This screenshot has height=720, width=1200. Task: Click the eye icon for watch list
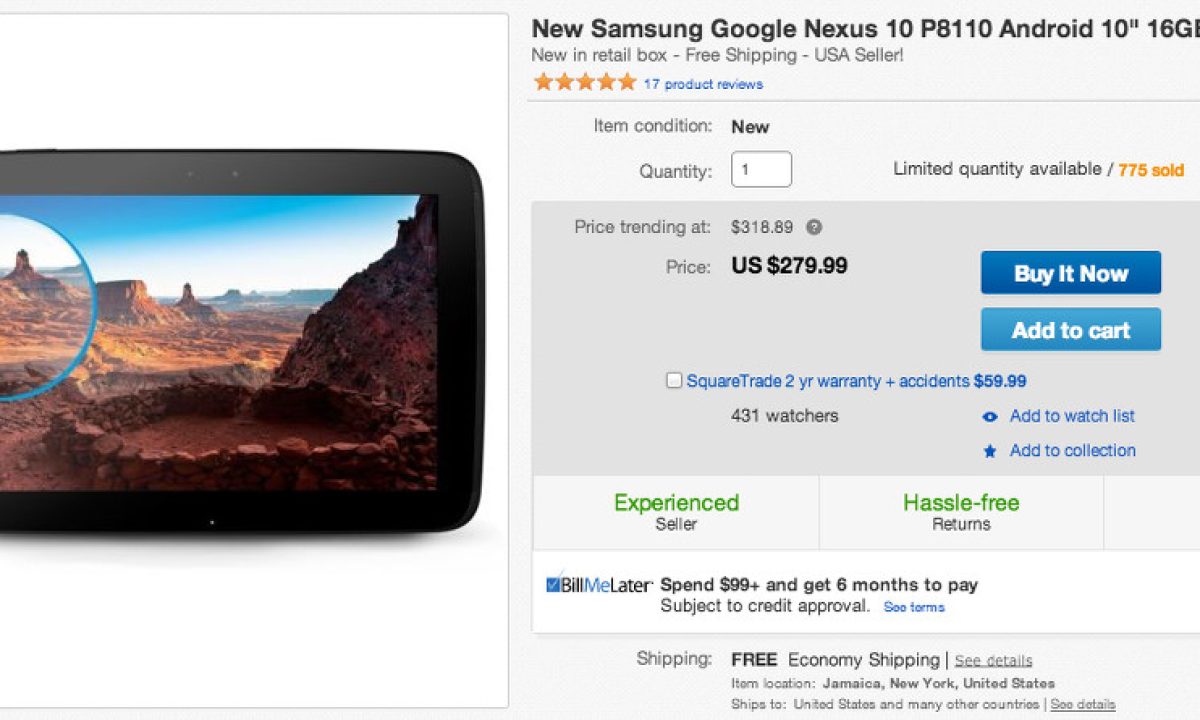click(990, 417)
